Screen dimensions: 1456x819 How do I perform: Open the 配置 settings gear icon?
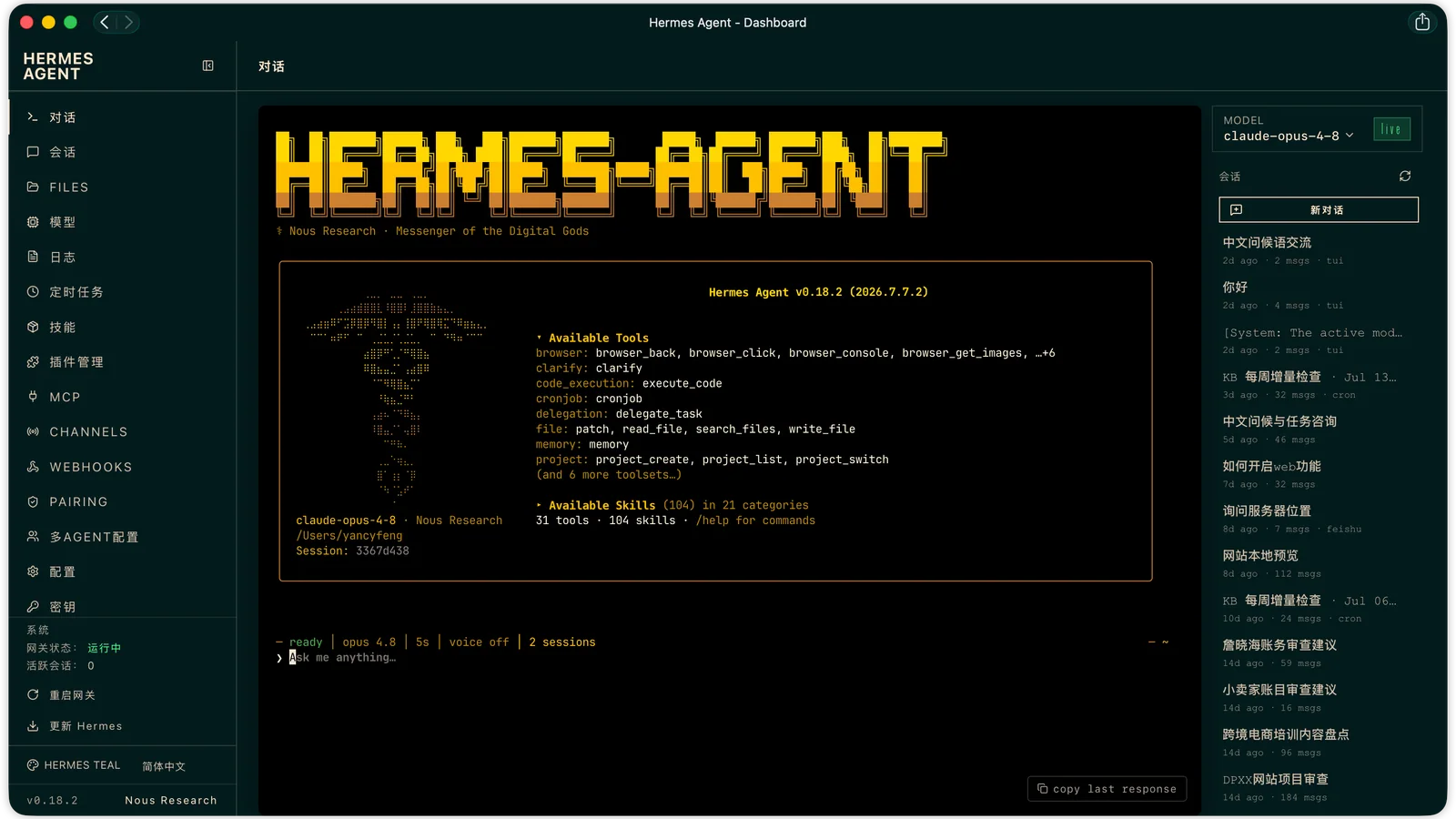(33, 571)
